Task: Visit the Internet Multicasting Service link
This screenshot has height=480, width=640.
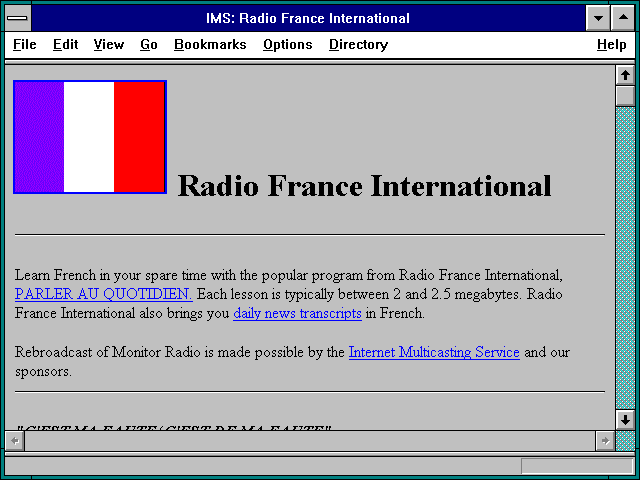Action: tap(434, 352)
